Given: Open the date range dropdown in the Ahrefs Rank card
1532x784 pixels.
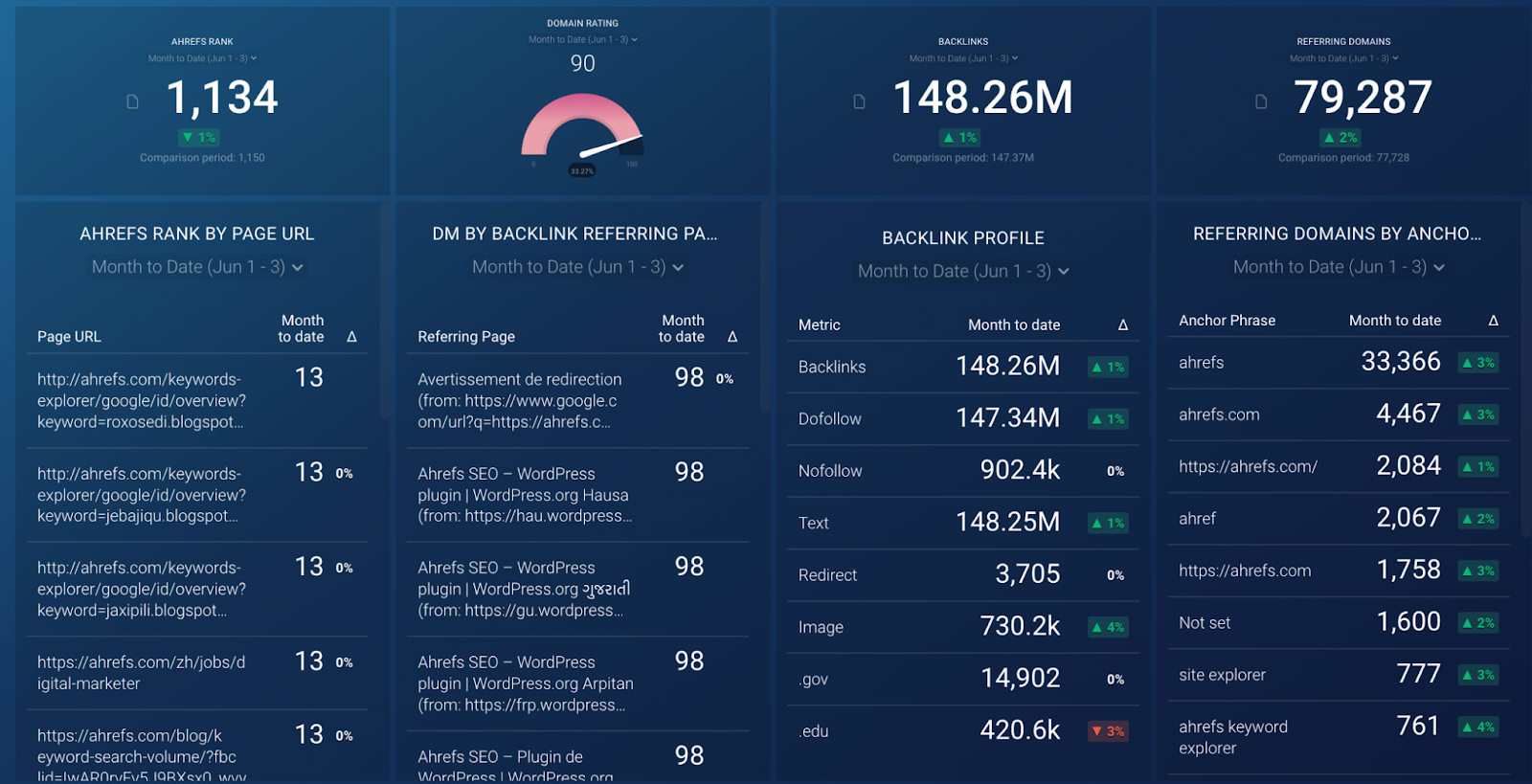Looking at the screenshot, I should coord(203,58).
